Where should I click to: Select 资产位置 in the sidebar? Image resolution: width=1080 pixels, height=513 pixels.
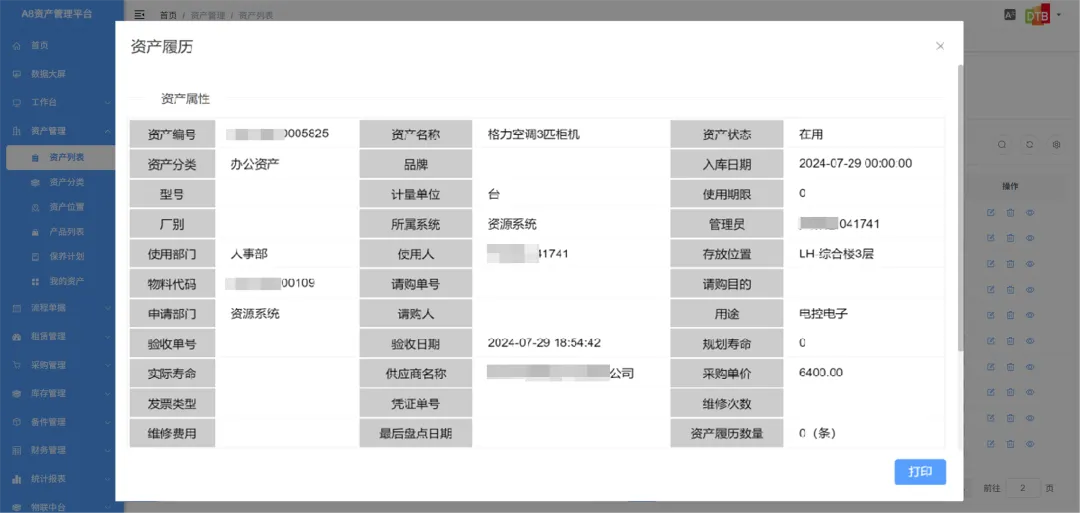pyautogui.click(x=67, y=207)
